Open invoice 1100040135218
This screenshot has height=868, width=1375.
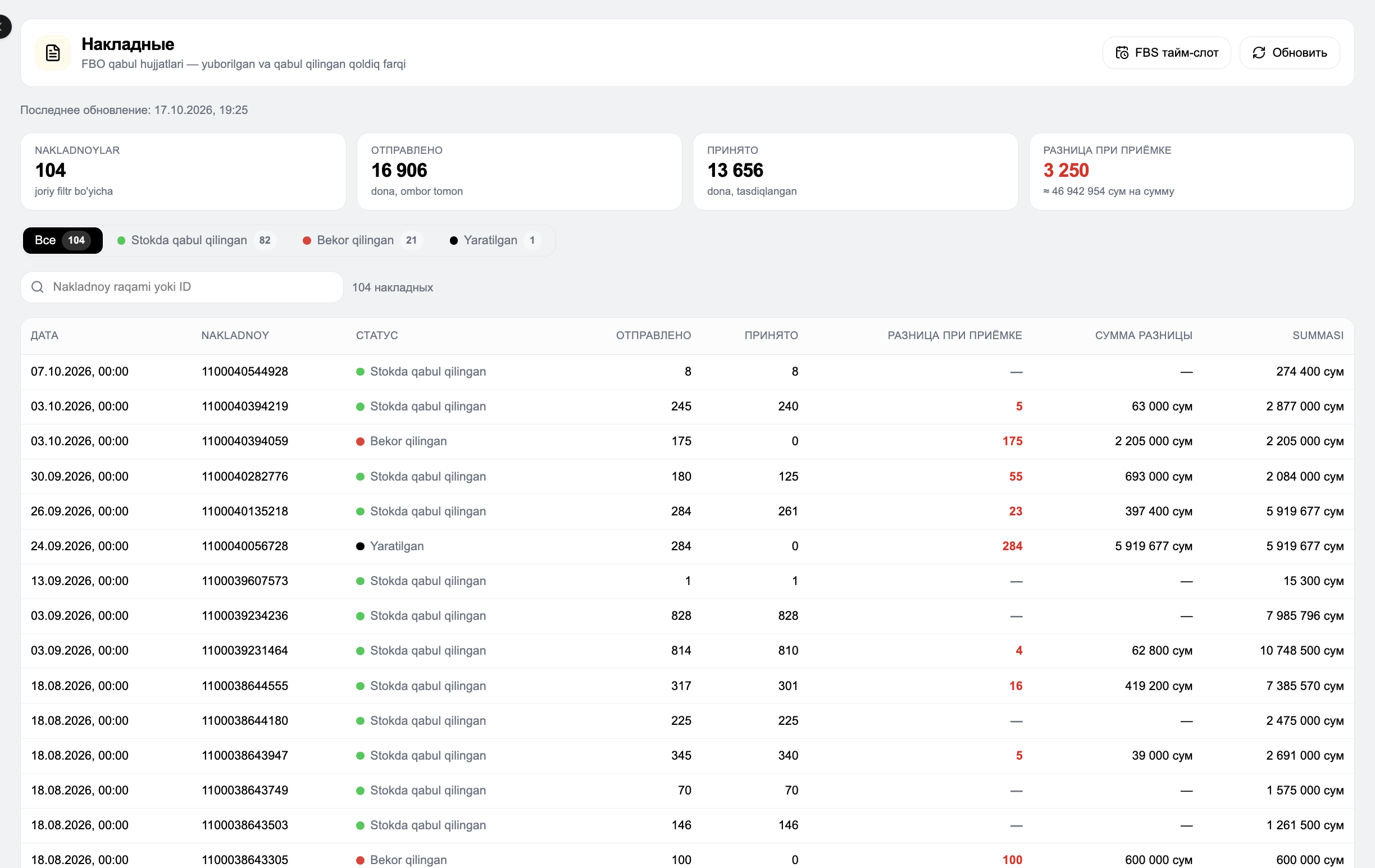(x=245, y=511)
